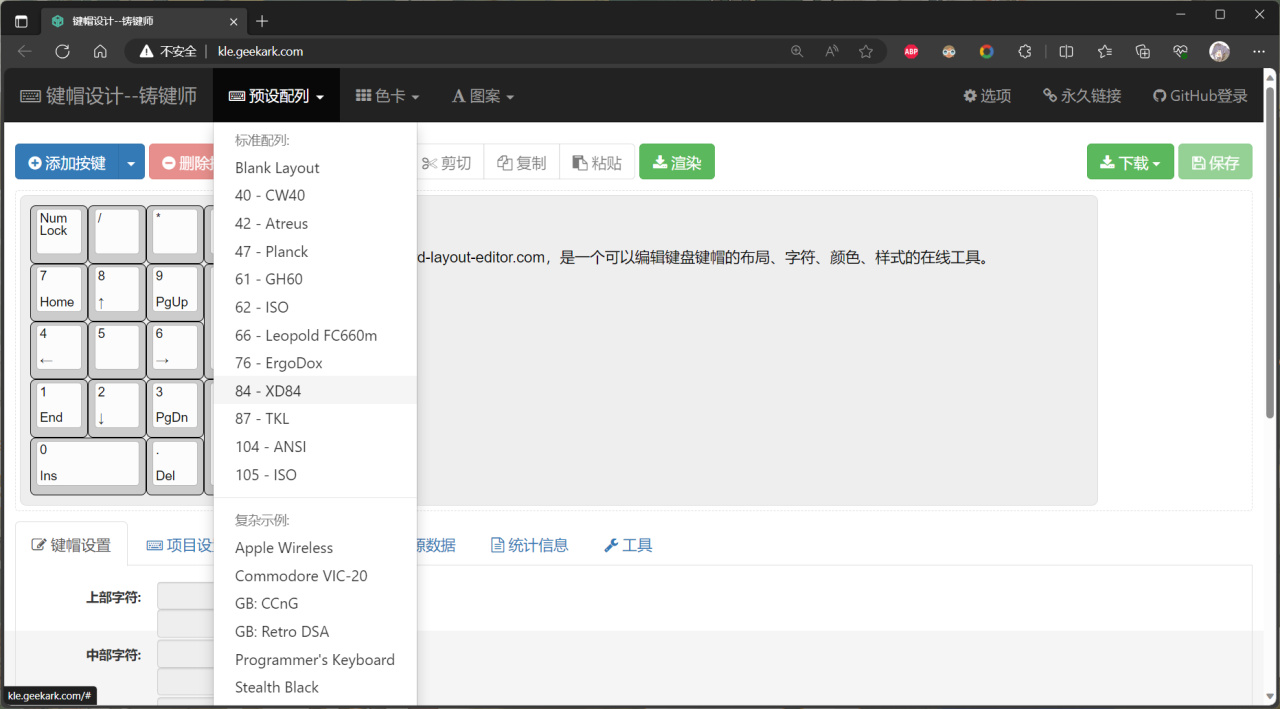Viewport: 1280px width, 709px height.
Task: Open the read aloud icon
Action: [x=832, y=51]
